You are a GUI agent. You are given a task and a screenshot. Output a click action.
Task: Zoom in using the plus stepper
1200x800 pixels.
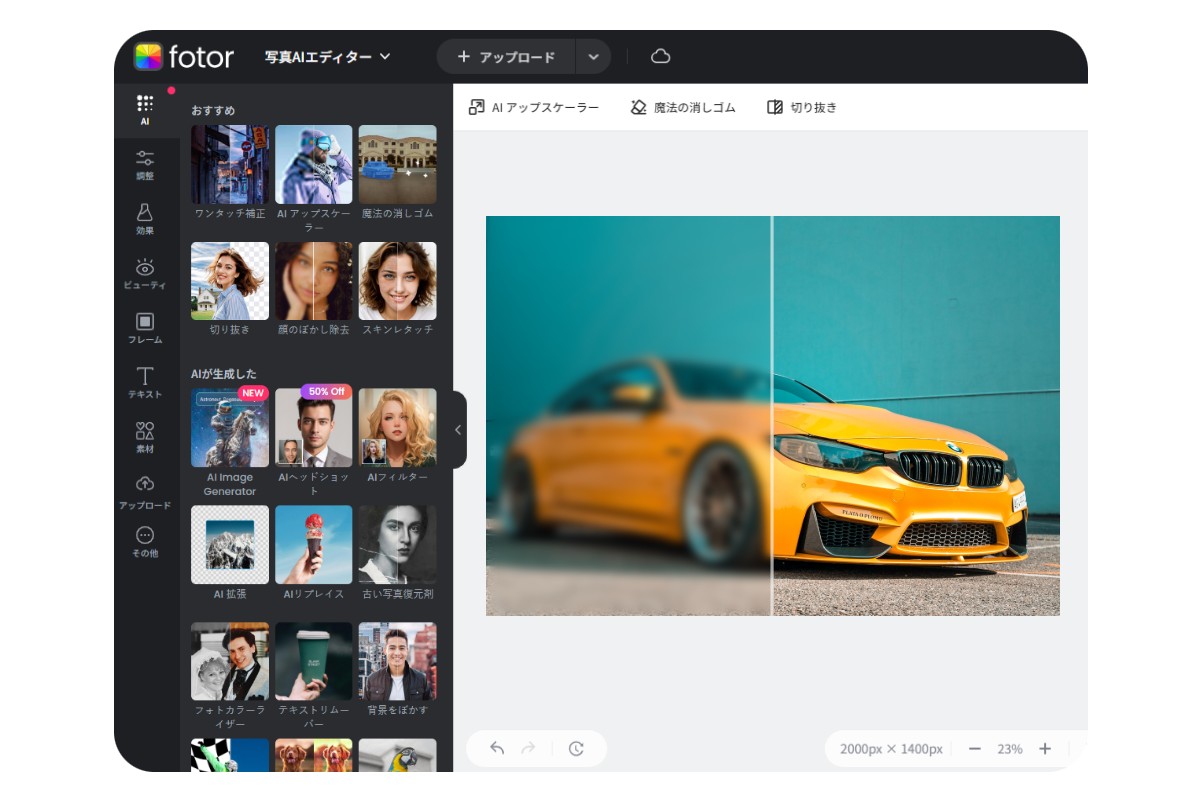(1046, 748)
